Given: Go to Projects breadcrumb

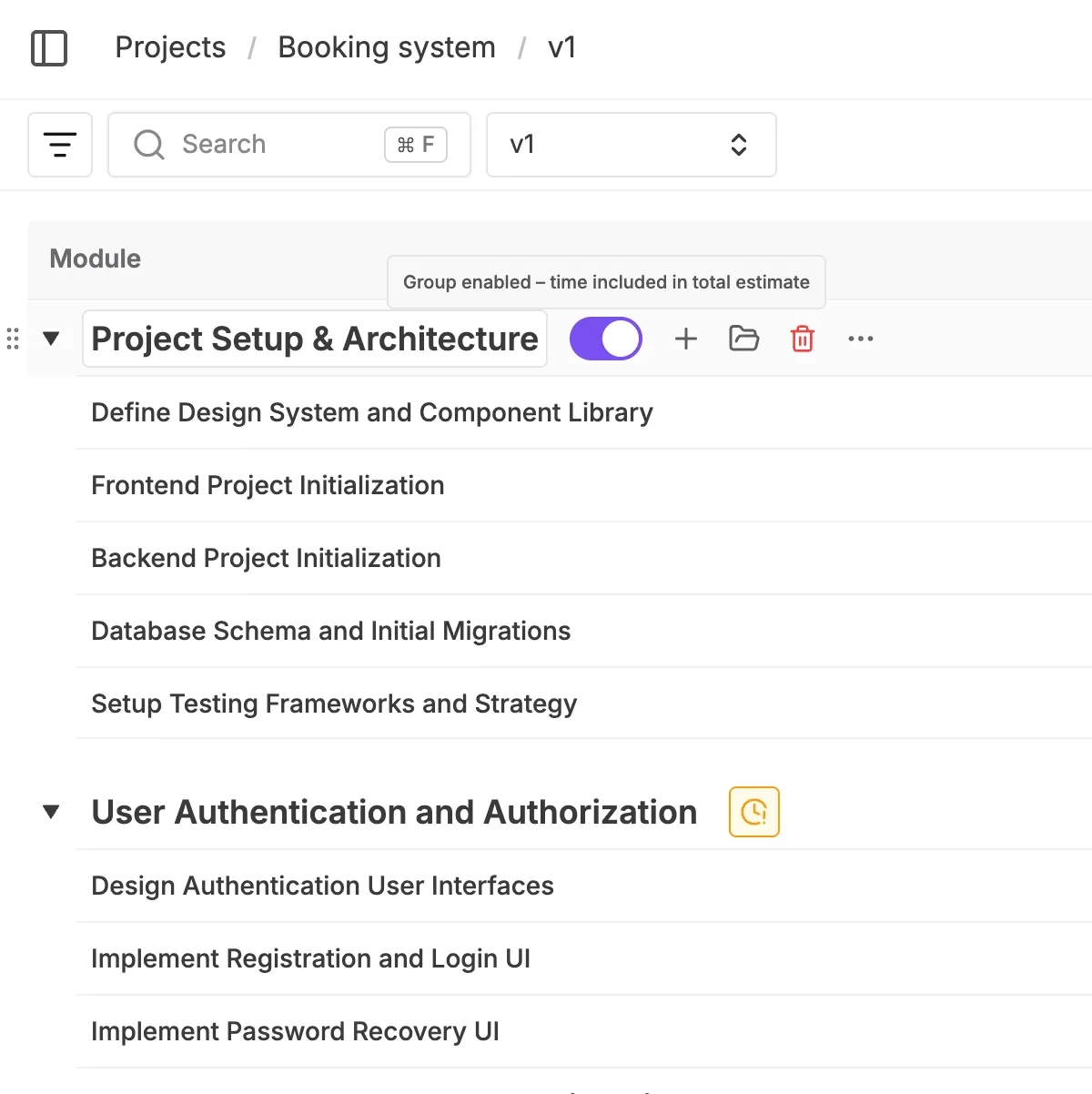Looking at the screenshot, I should 170,47.
